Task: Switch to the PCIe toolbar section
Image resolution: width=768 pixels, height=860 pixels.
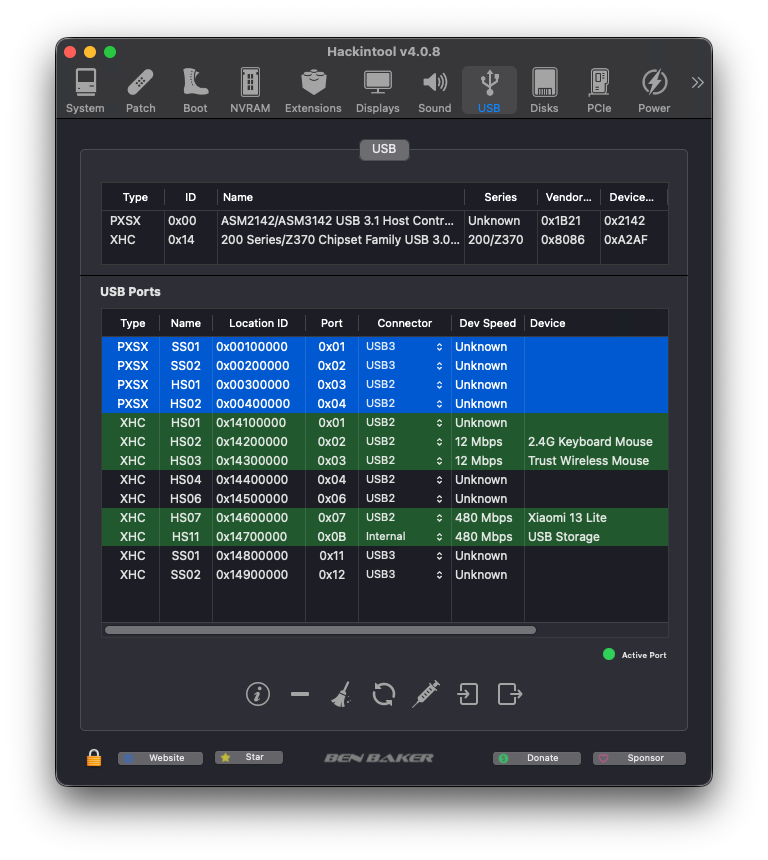Action: click(599, 91)
